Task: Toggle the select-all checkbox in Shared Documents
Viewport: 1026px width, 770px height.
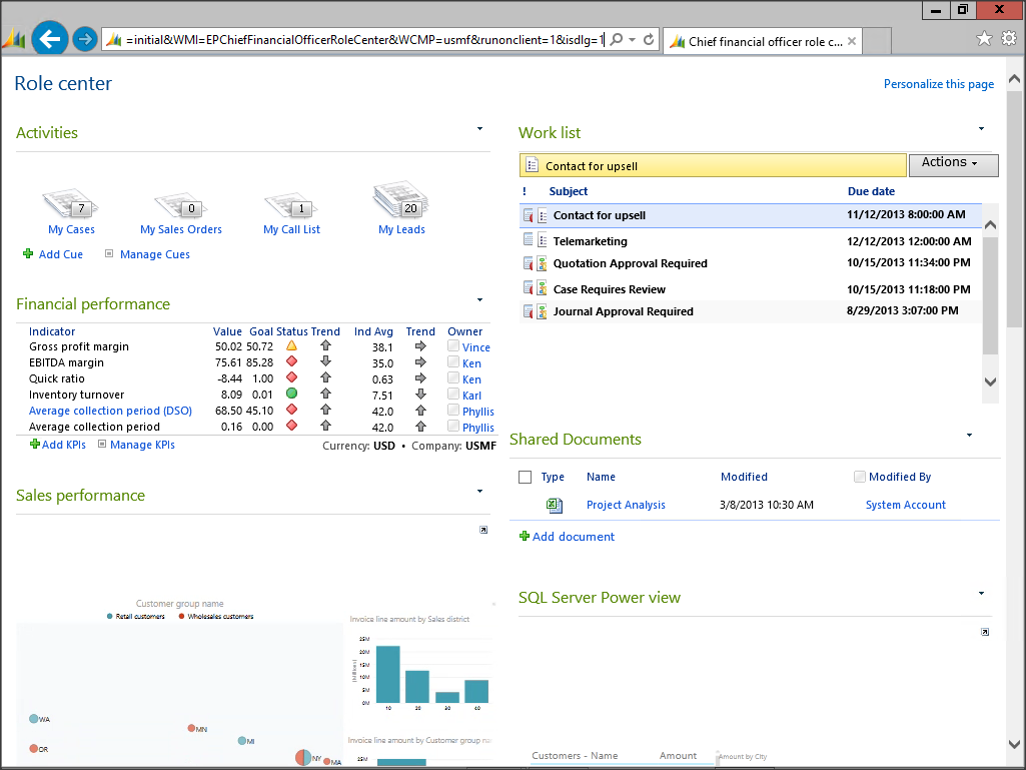Action: 525,477
